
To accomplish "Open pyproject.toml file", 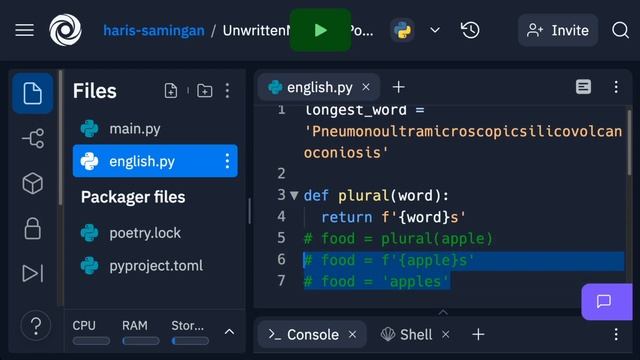I will [x=155, y=266].
